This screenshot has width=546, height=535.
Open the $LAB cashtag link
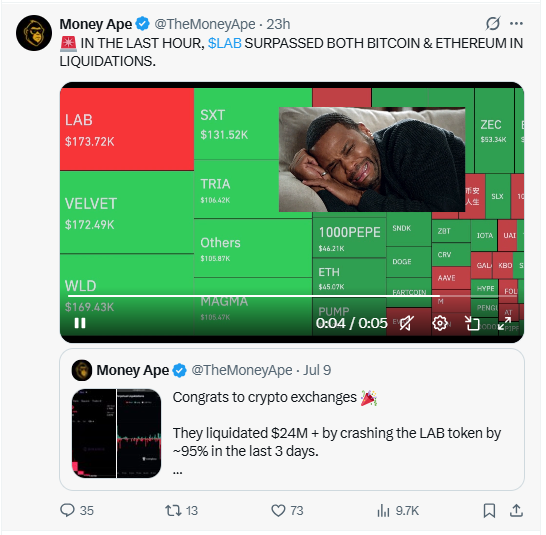225,43
